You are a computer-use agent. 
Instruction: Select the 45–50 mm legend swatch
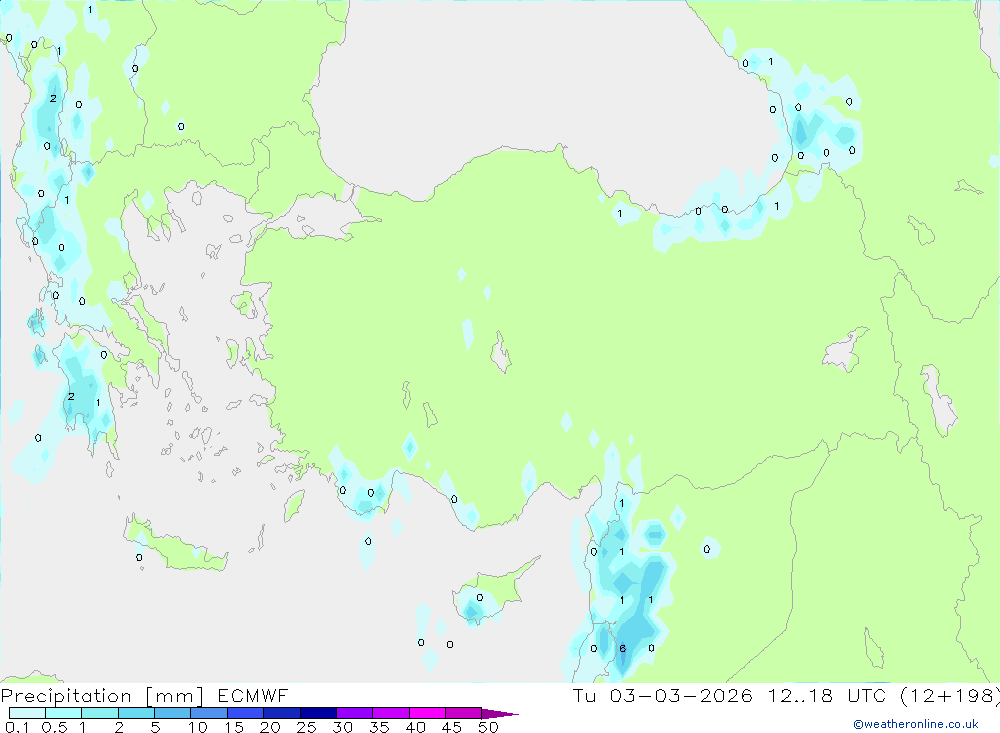[464, 713]
